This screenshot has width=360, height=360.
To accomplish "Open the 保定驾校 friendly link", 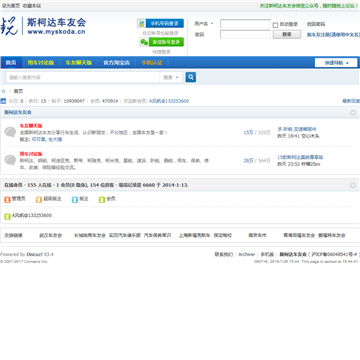I will click(x=223, y=235).
